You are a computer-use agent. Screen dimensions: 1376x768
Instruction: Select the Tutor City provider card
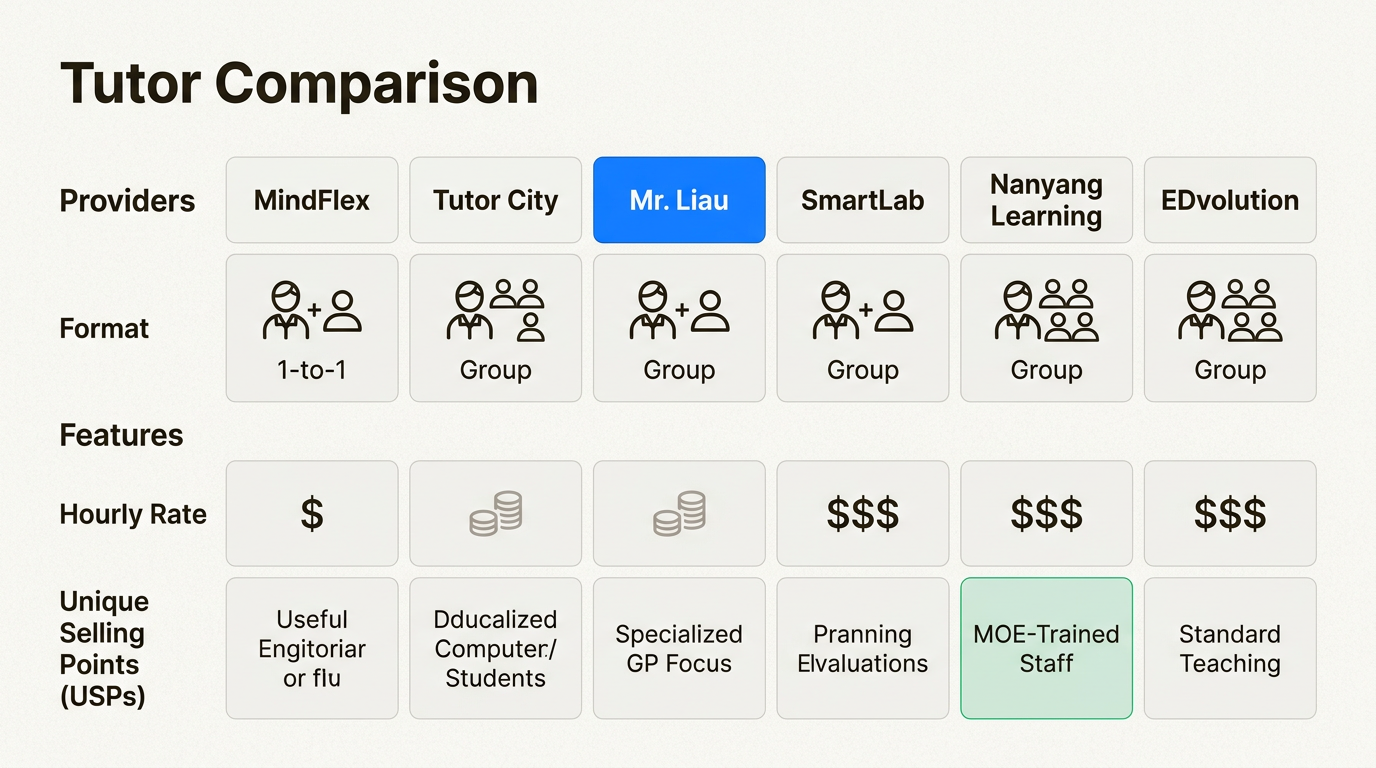[495, 200]
